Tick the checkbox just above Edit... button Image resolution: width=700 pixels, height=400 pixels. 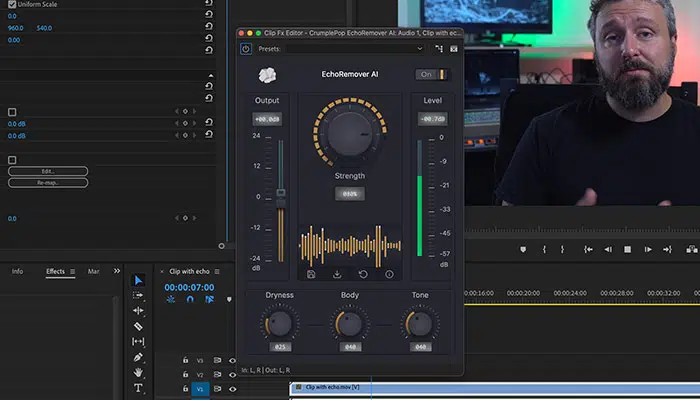click(x=12, y=160)
